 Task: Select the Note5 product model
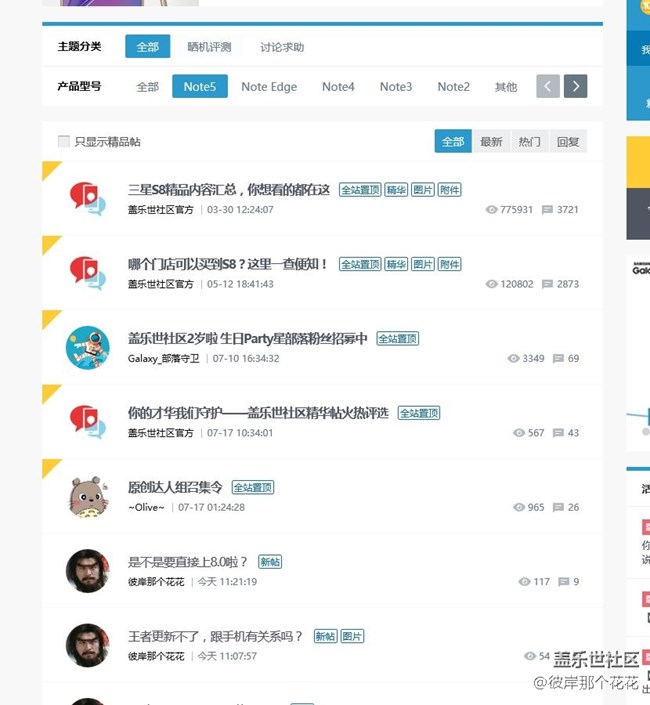click(200, 86)
